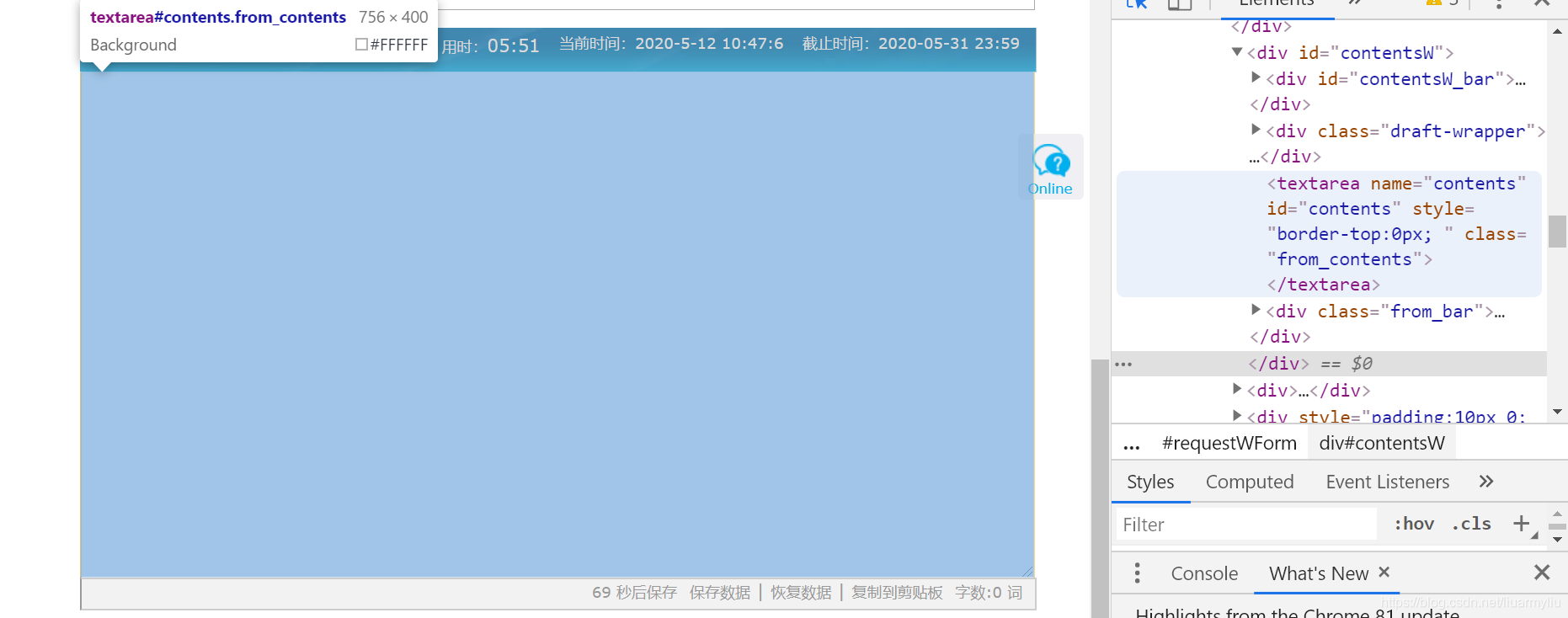Expand the collapsed <div>…</div> node
The width and height of the screenshot is (1568, 618).
[x=1237, y=389]
